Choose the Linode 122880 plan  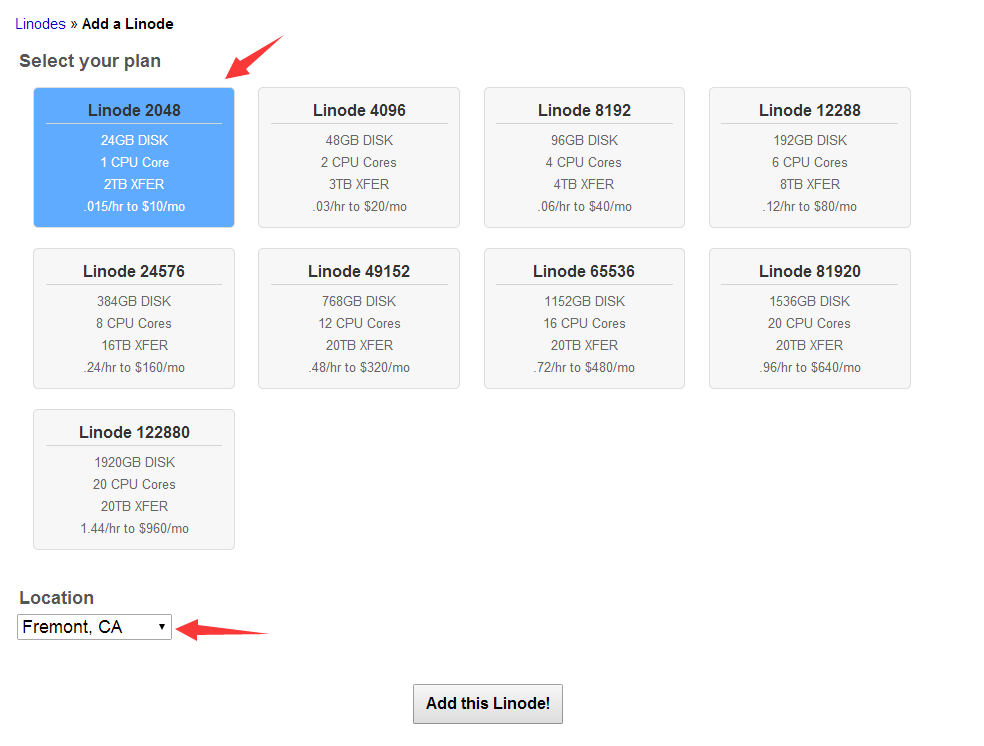[134, 479]
